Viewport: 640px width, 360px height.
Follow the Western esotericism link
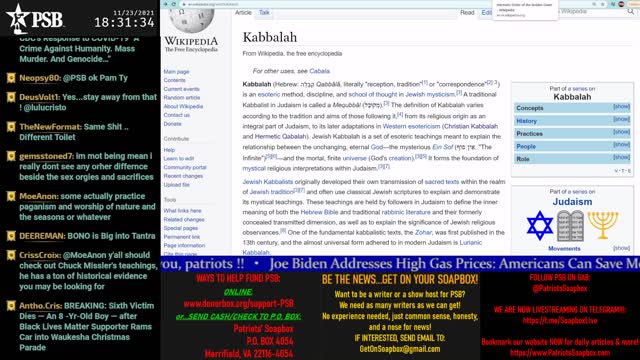411,126
